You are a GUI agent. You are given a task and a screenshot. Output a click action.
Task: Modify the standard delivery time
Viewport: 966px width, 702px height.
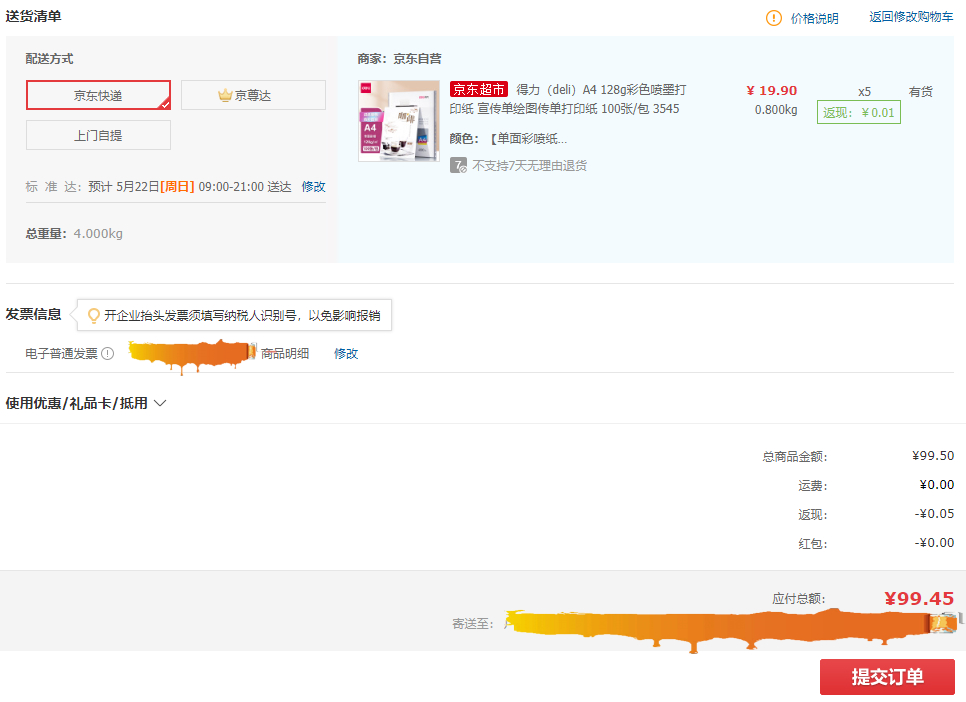coord(313,187)
